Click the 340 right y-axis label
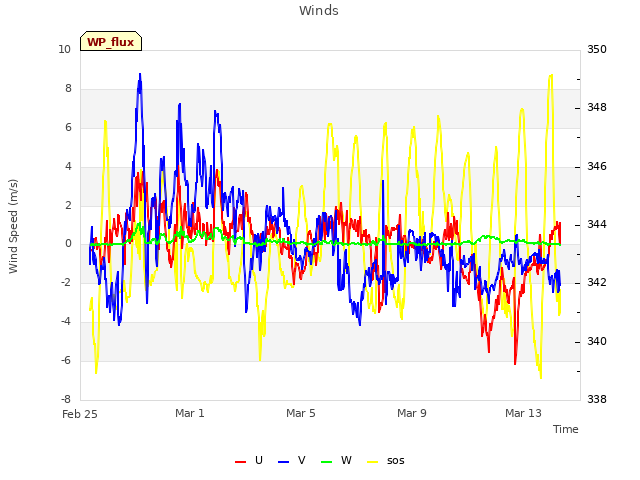Viewport: 640px width, 480px height. click(x=597, y=341)
